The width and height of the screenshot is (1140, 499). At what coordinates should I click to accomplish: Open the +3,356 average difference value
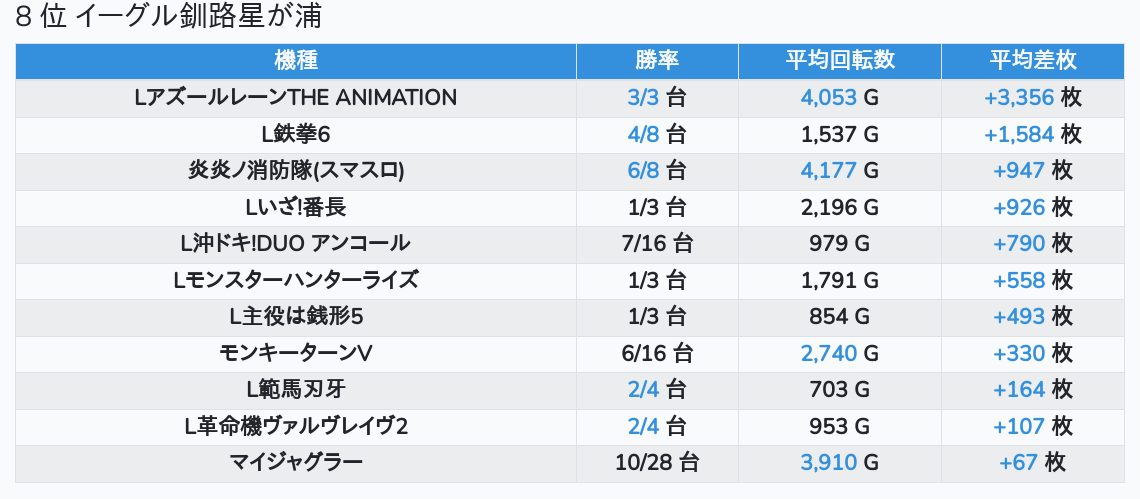pyautogui.click(x=1019, y=98)
